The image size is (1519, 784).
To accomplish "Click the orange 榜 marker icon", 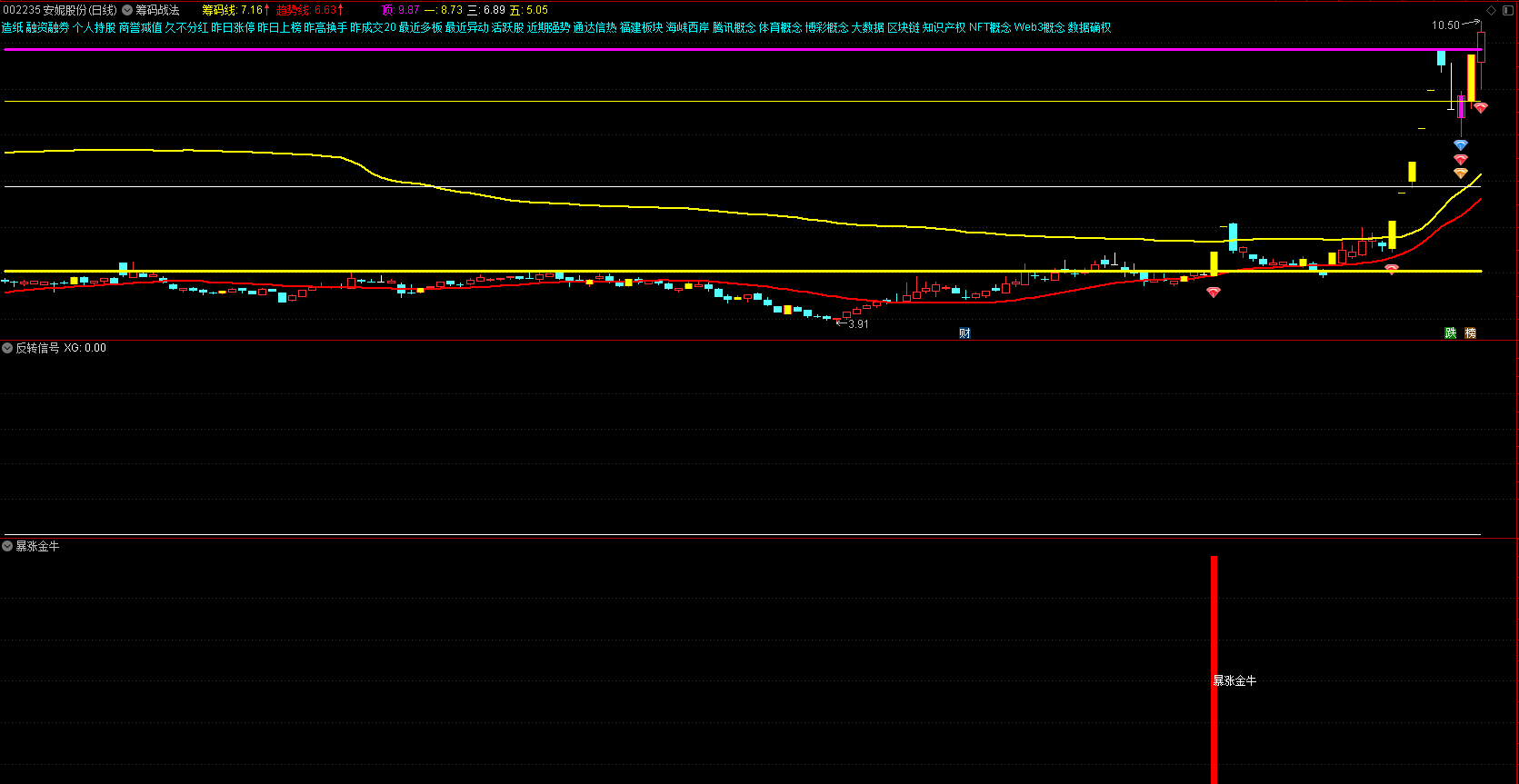I will 1471,333.
